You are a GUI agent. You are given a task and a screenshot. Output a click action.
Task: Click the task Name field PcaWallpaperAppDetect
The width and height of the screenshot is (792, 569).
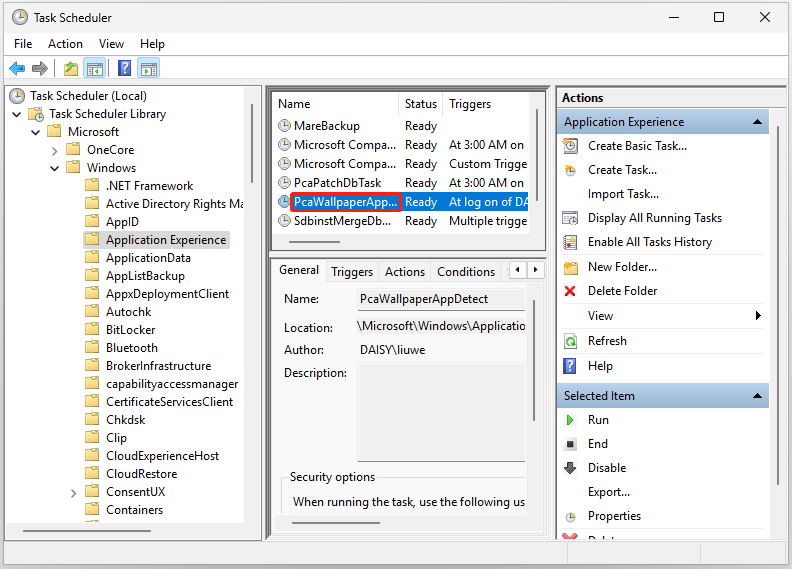pyautogui.click(x=440, y=299)
